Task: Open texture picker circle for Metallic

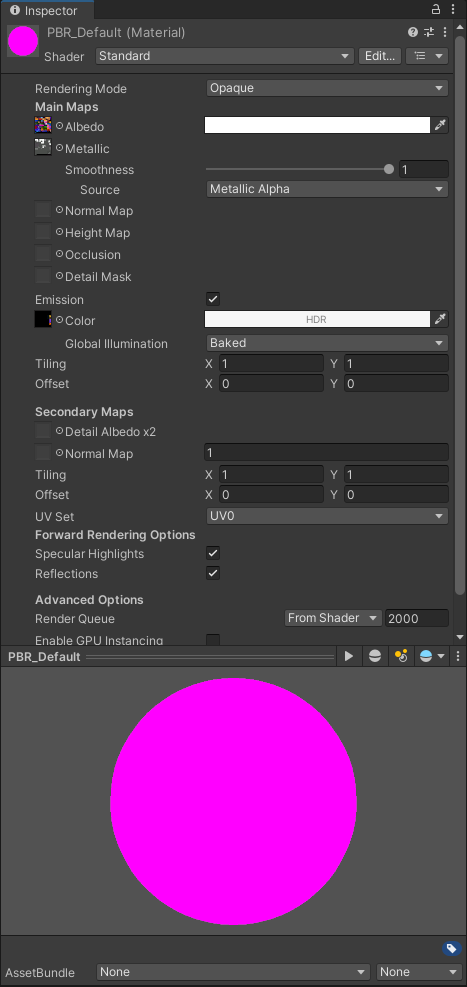Action: click(60, 147)
